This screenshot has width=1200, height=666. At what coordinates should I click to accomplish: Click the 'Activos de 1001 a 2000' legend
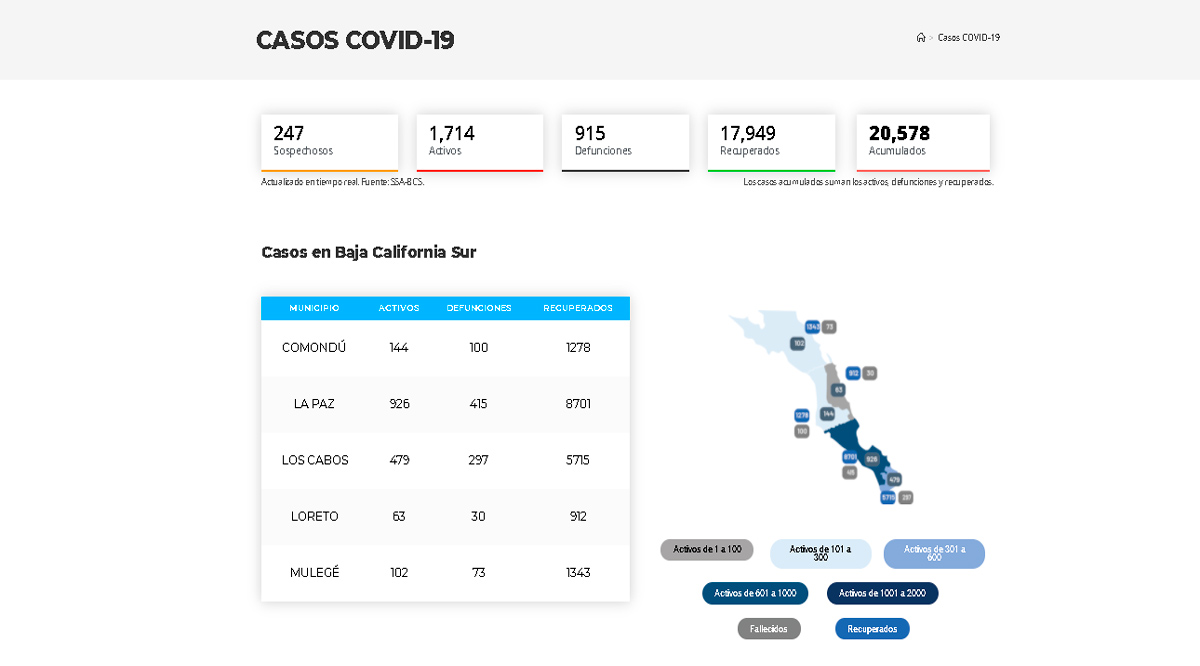click(882, 593)
